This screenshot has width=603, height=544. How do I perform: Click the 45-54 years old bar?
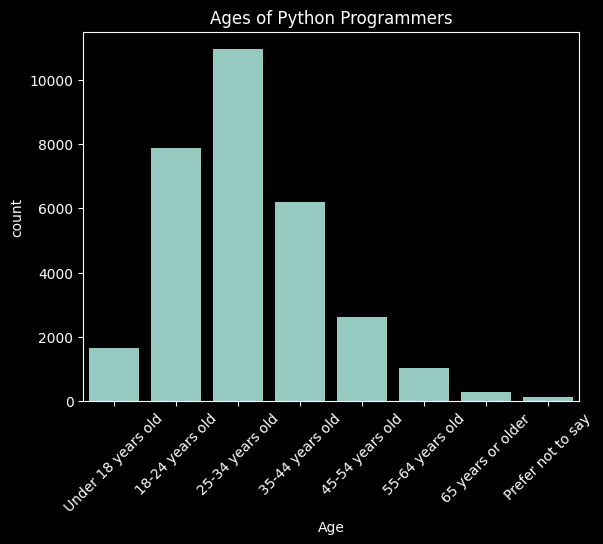362,359
